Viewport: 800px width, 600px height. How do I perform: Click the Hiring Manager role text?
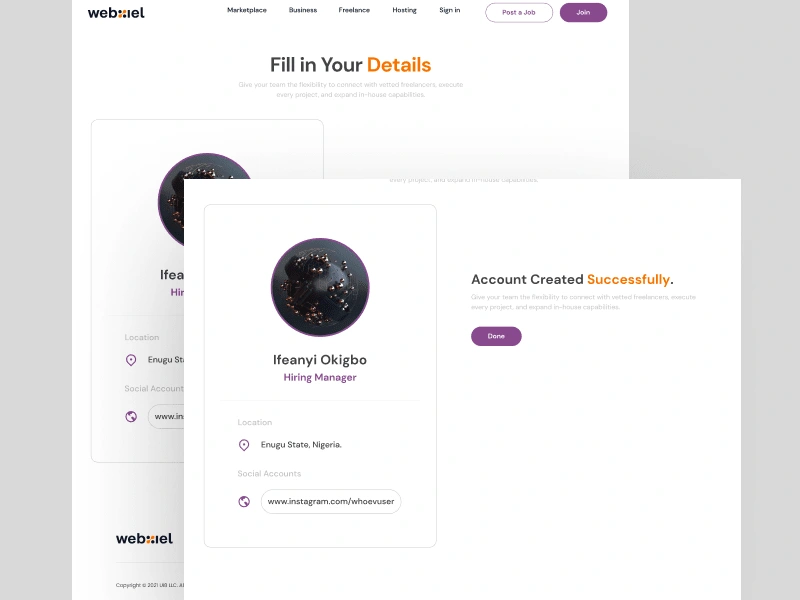coord(320,378)
